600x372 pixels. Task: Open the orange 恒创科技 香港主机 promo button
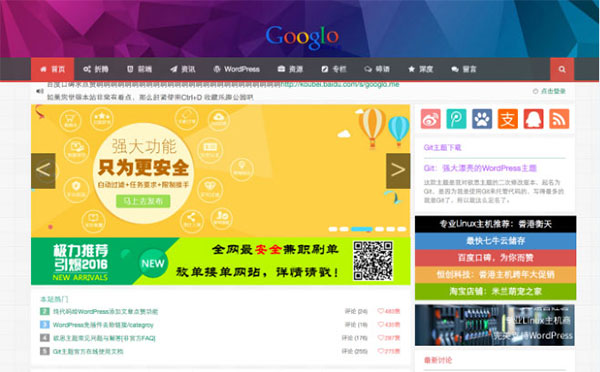click(496, 274)
